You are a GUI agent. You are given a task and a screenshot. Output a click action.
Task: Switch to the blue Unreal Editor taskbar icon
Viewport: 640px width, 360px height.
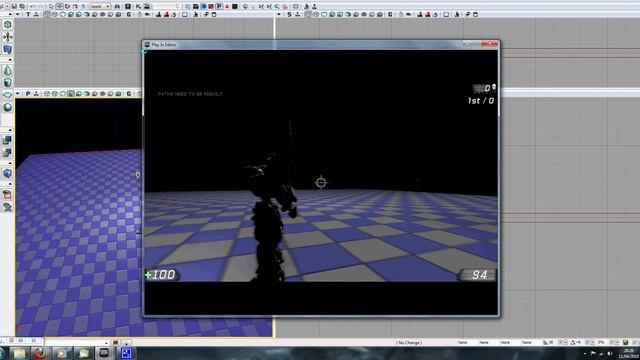pyautogui.click(x=126, y=353)
